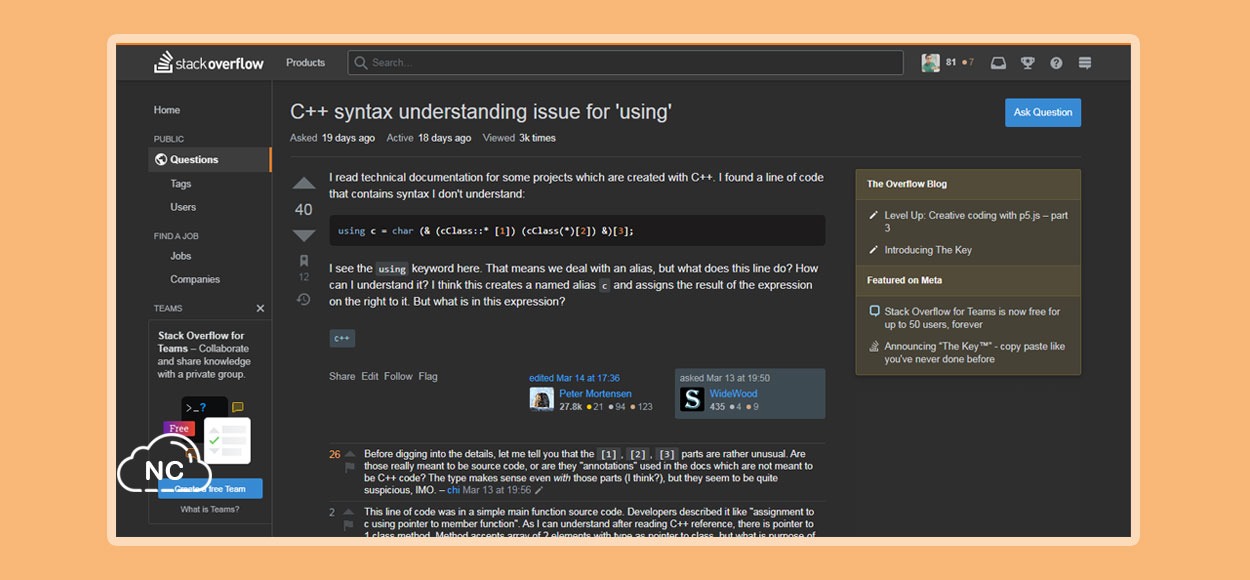Open the Products menu
Screen dimensions: 1250x580
point(305,63)
